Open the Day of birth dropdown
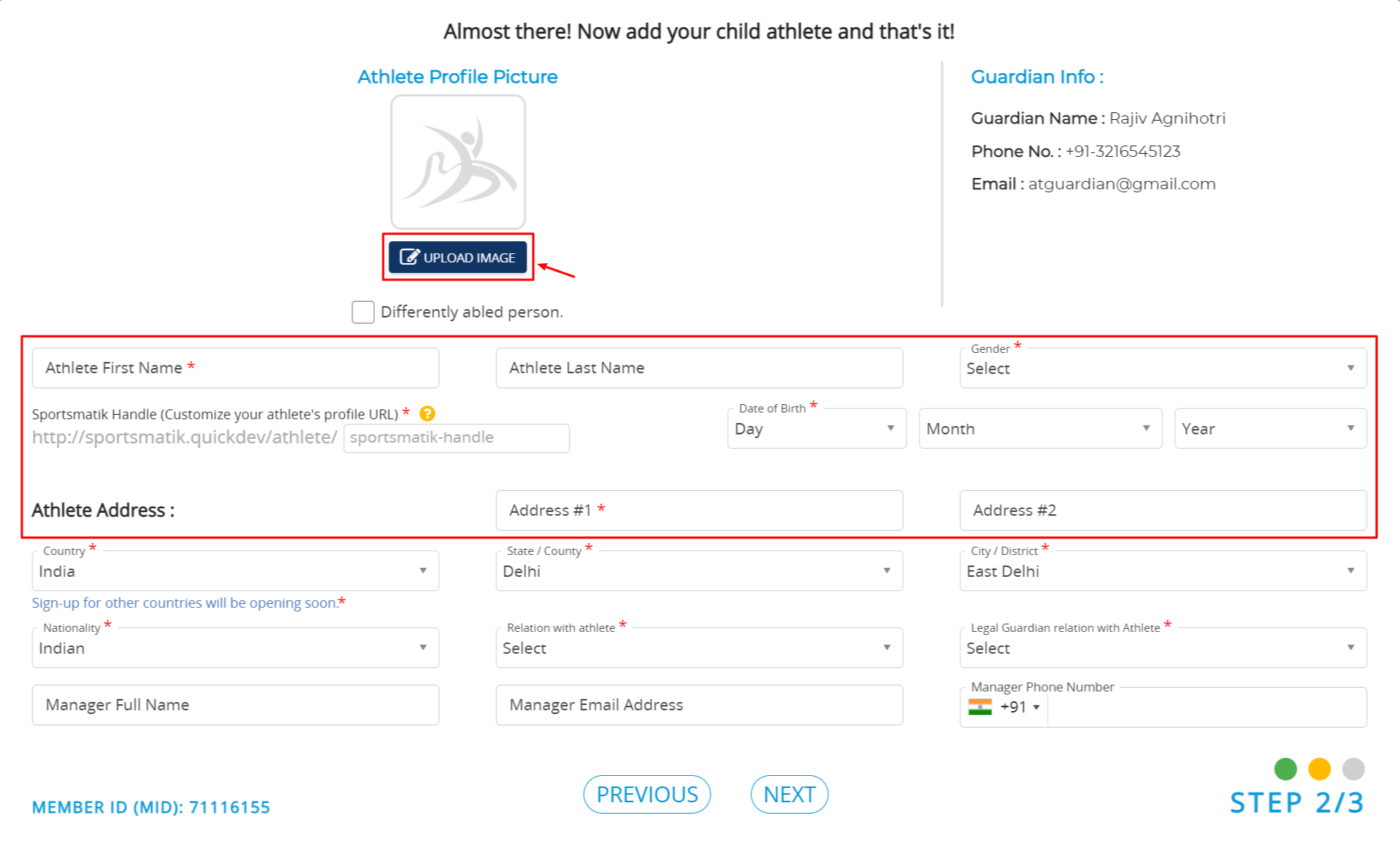1400x843 pixels. tap(817, 428)
